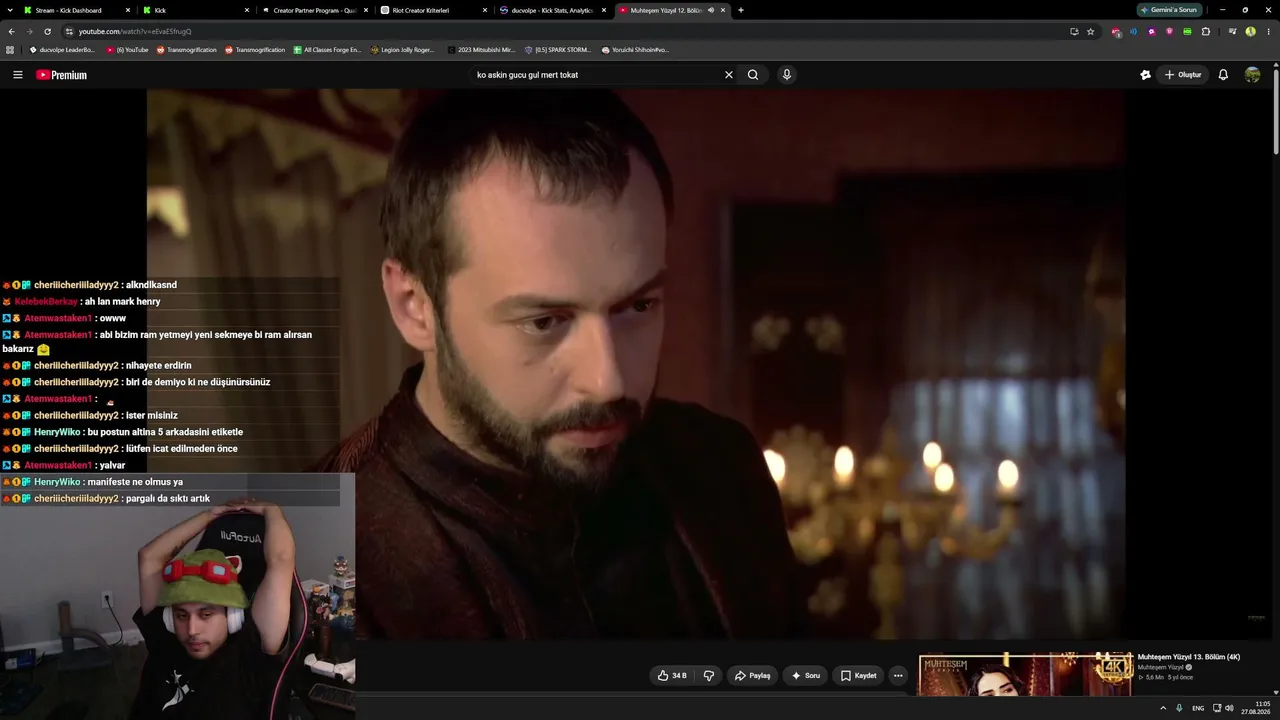The height and width of the screenshot is (720, 1280).
Task: Start voice search with the microphone
Action: (787, 75)
